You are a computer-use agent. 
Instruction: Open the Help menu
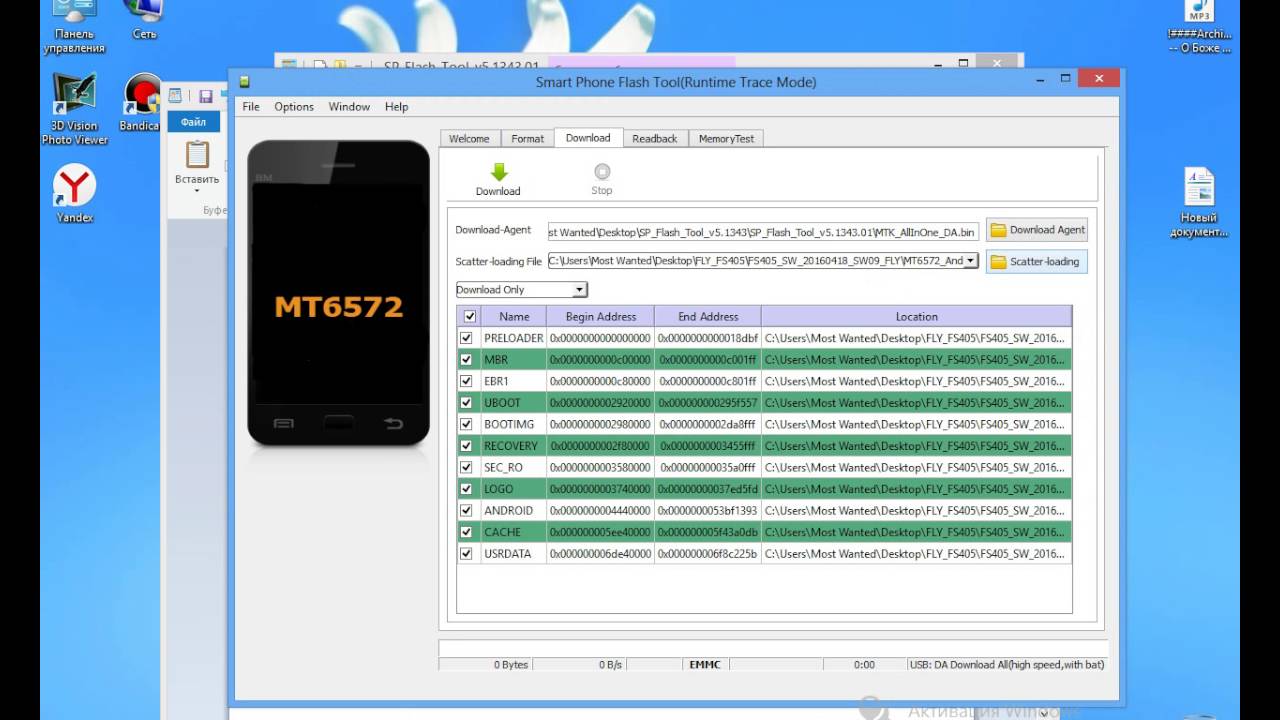[x=396, y=107]
